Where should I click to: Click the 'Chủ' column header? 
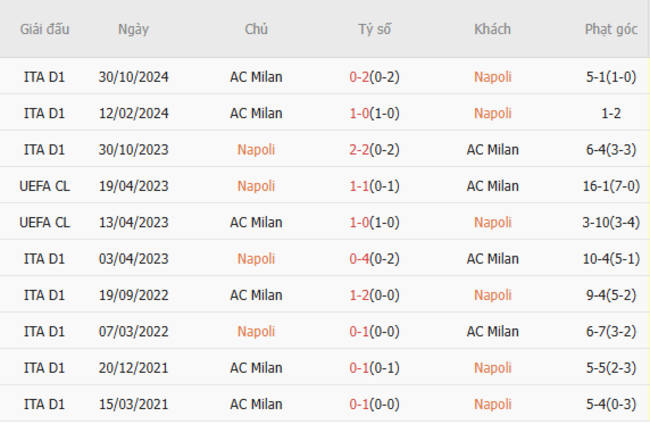pos(256,29)
